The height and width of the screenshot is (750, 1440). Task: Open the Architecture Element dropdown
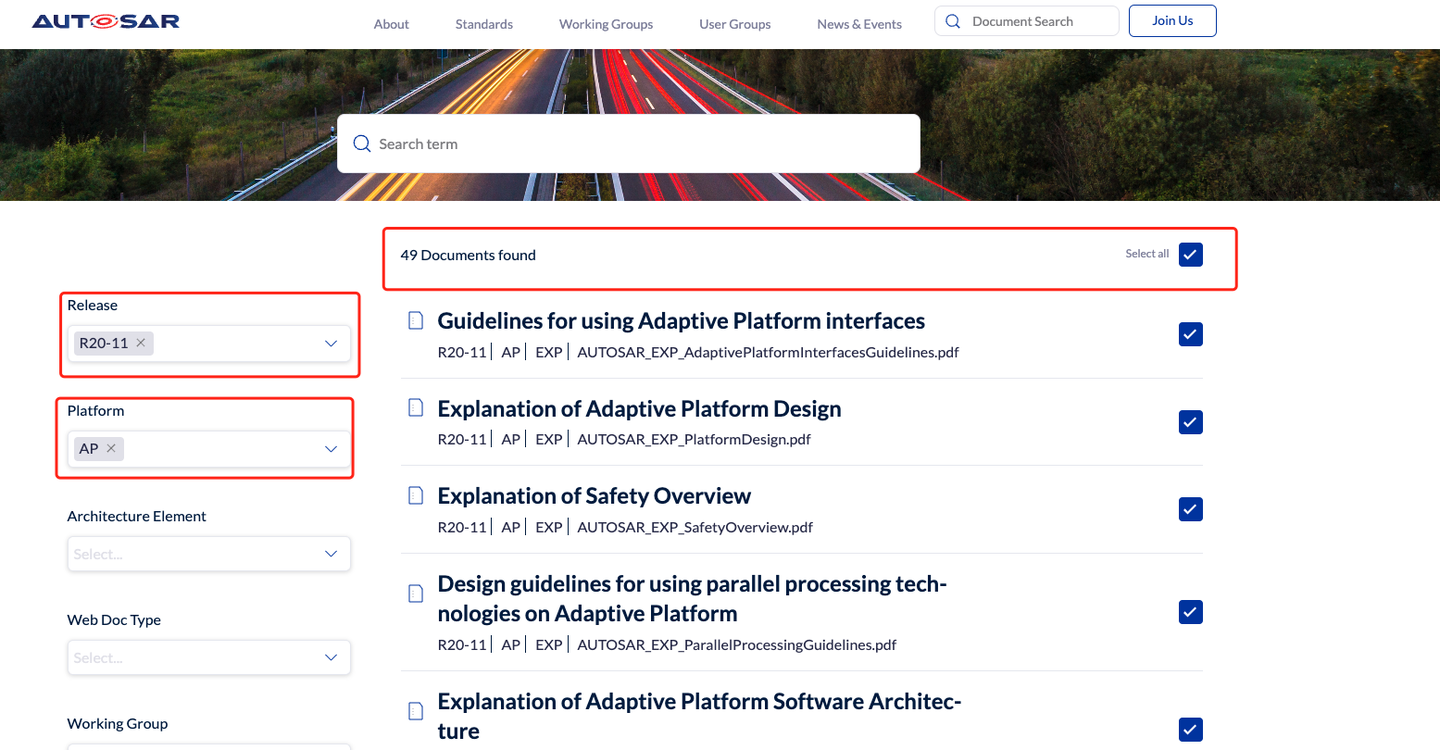click(331, 554)
